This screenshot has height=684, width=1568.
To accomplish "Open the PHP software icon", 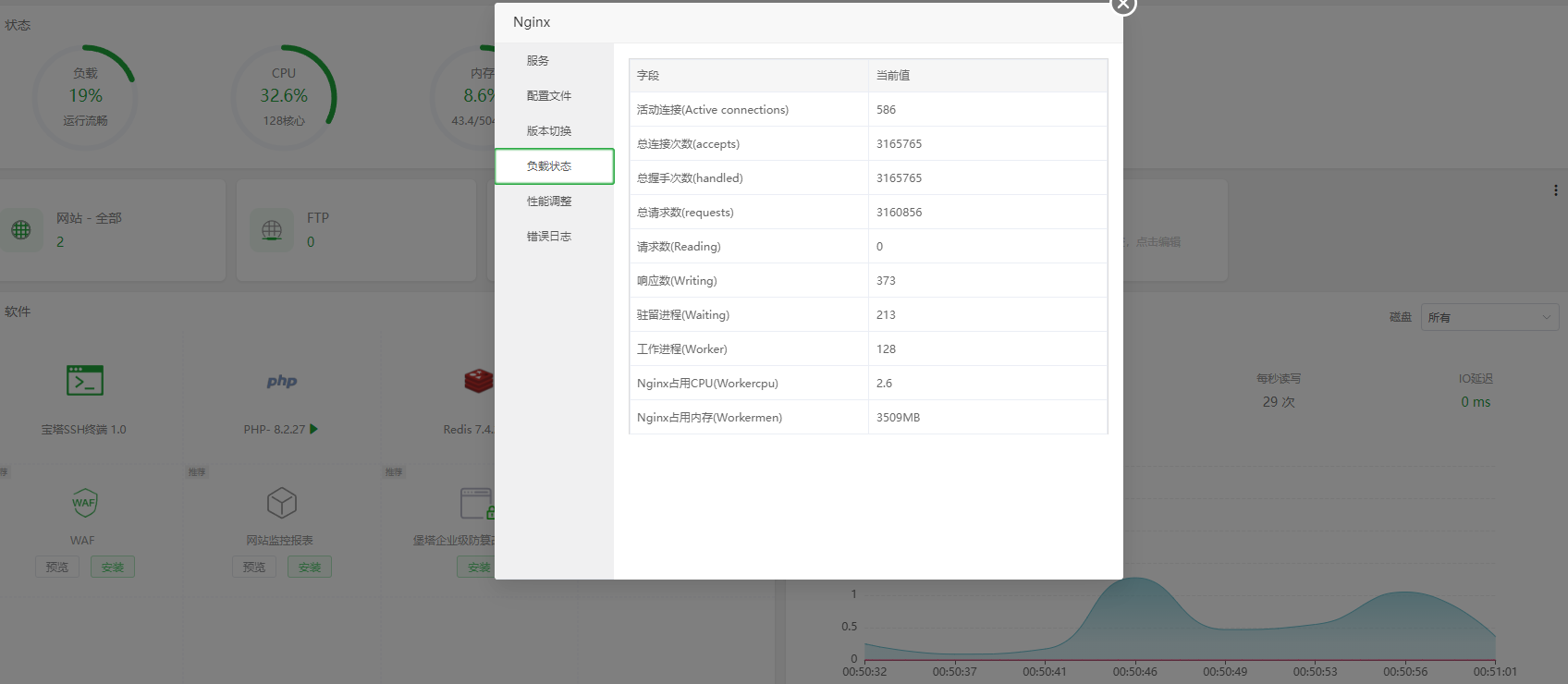I will click(282, 381).
